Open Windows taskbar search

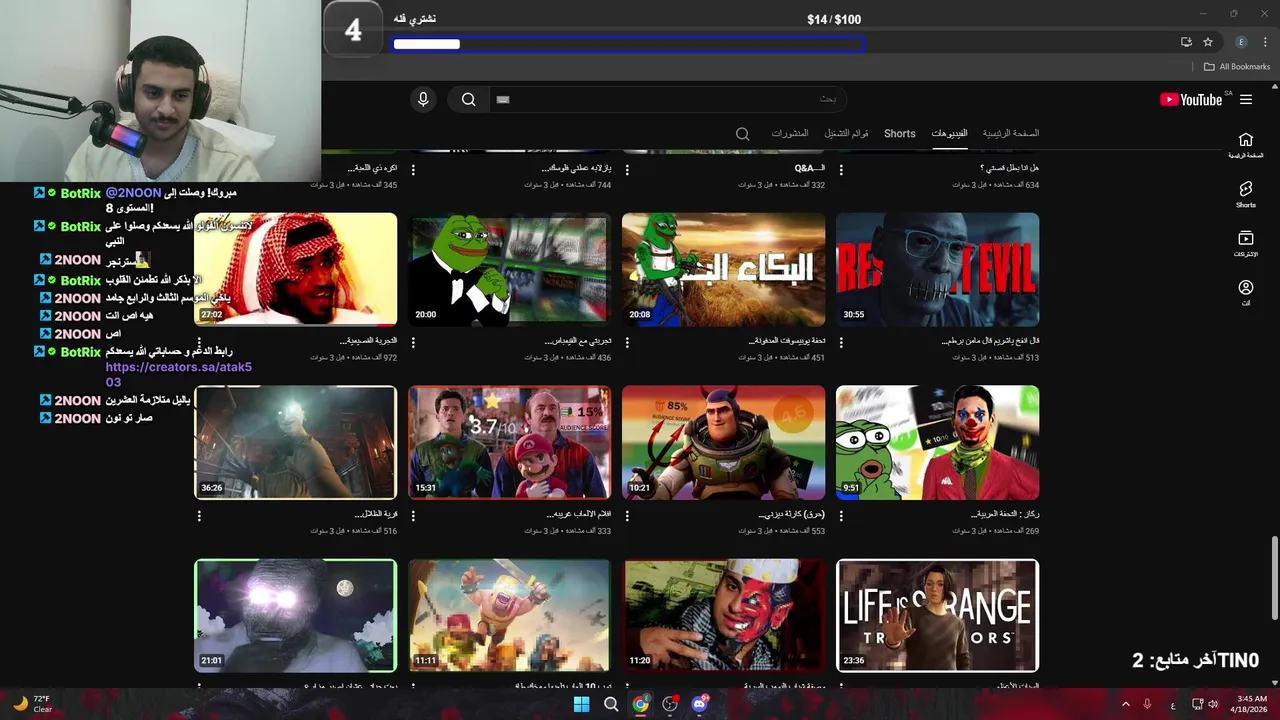tap(611, 704)
